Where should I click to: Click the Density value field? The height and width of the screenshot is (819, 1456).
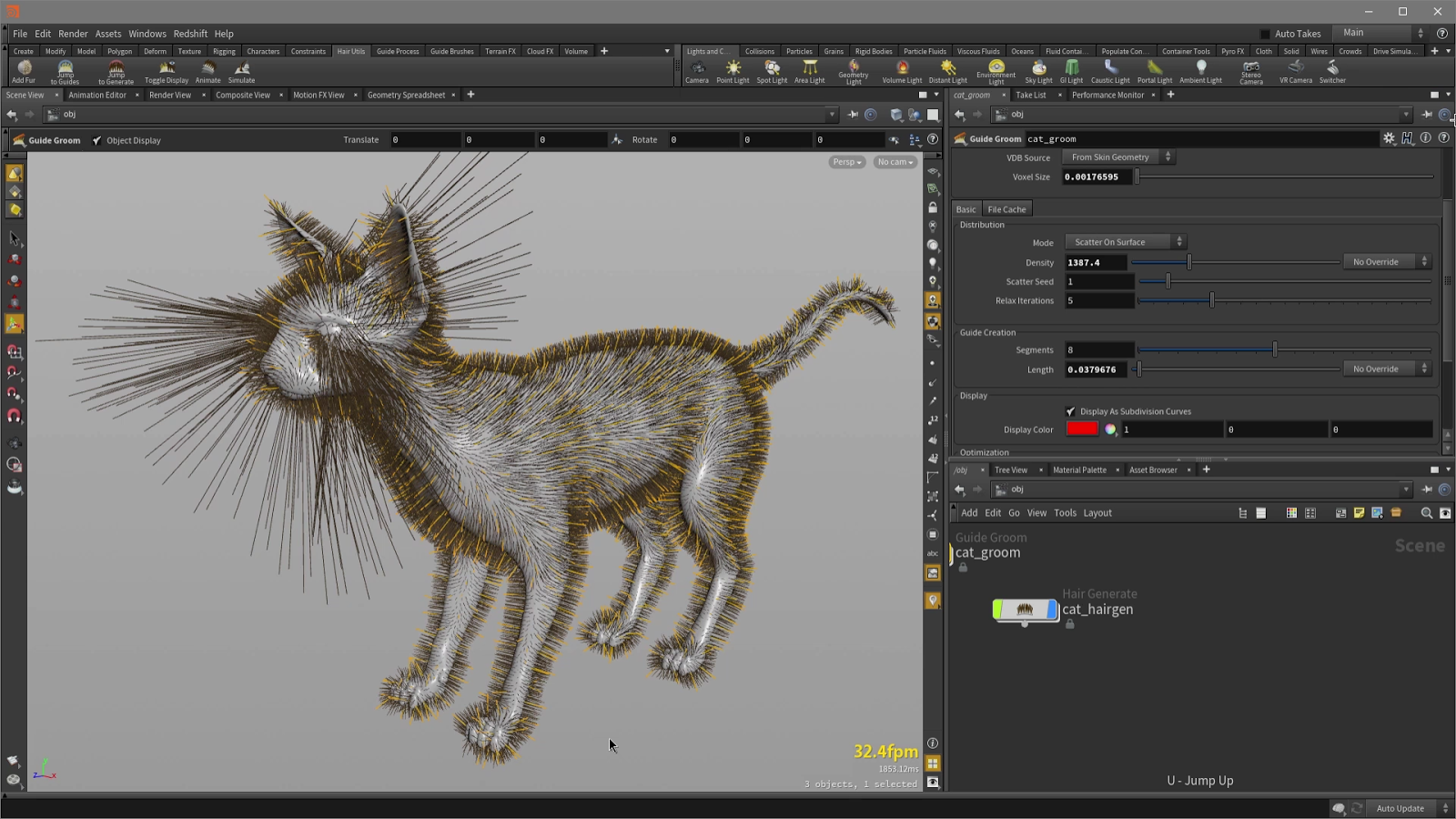click(1097, 262)
